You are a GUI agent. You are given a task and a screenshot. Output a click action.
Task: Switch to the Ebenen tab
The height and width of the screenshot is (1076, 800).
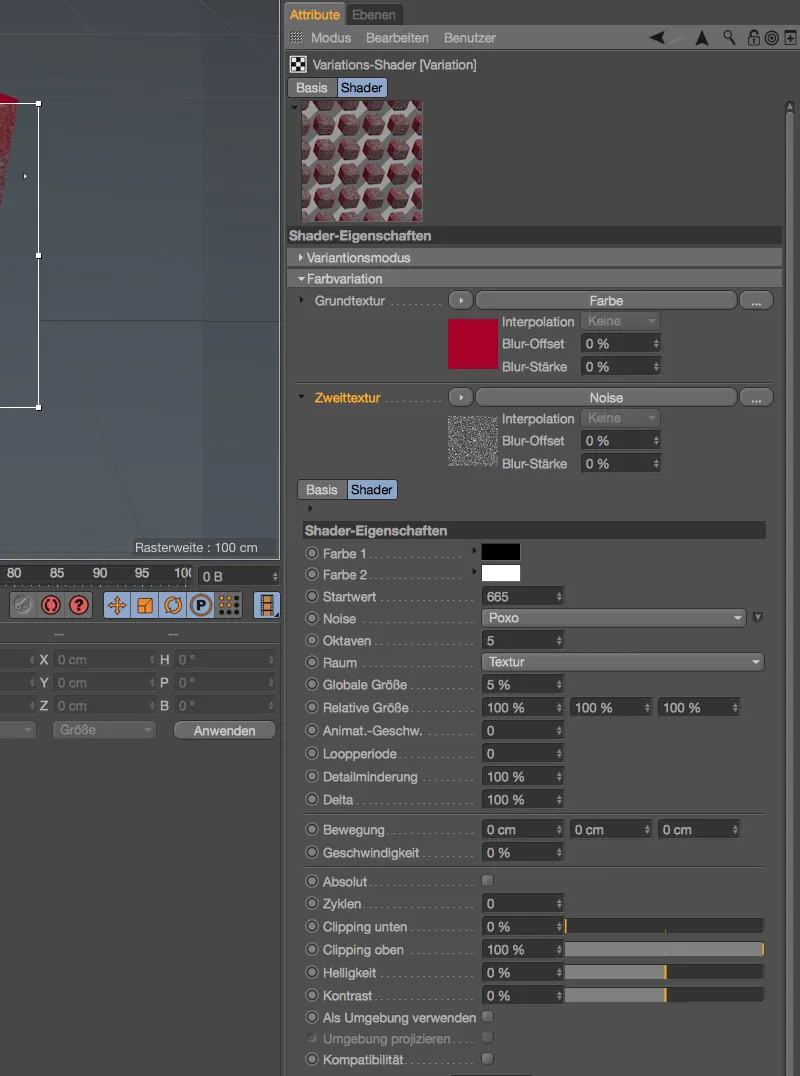coord(374,14)
